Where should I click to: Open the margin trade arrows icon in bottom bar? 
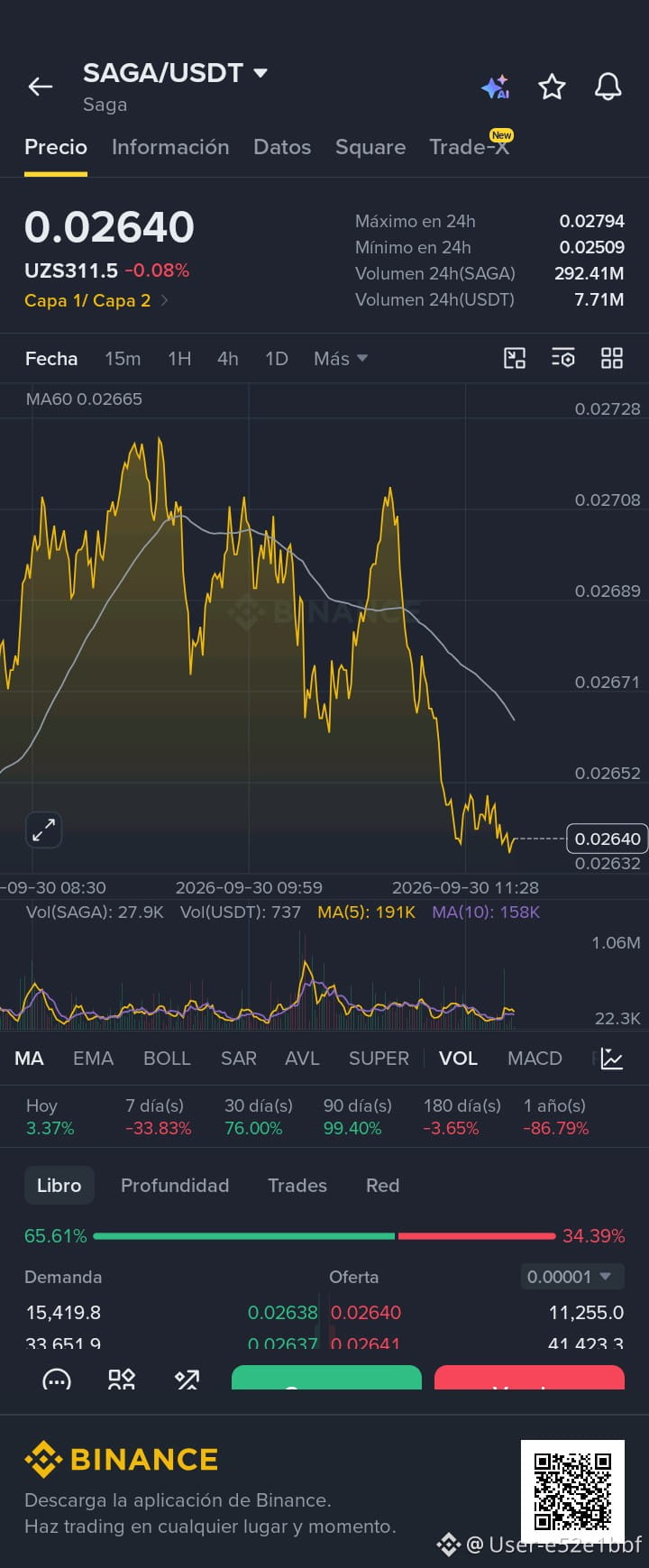[187, 1380]
